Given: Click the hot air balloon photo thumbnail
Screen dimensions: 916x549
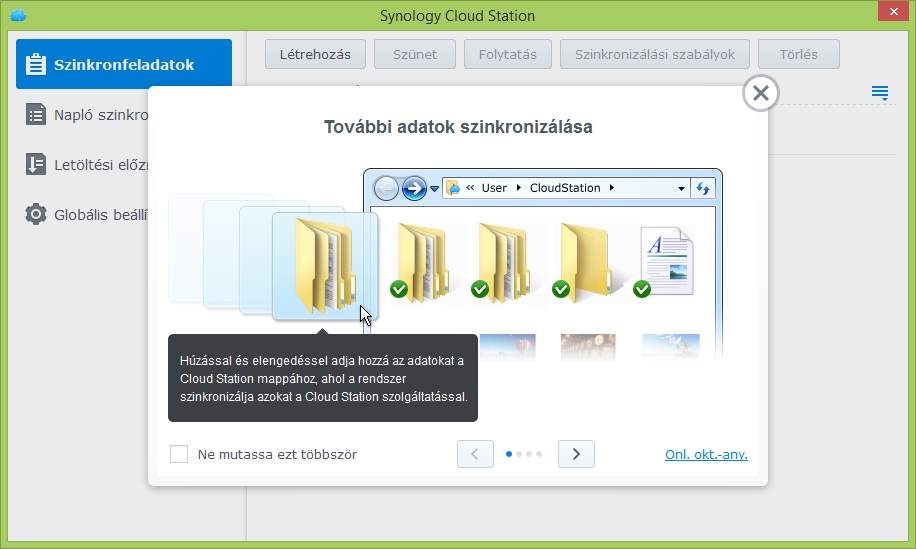Looking at the screenshot, I should tap(508, 346).
